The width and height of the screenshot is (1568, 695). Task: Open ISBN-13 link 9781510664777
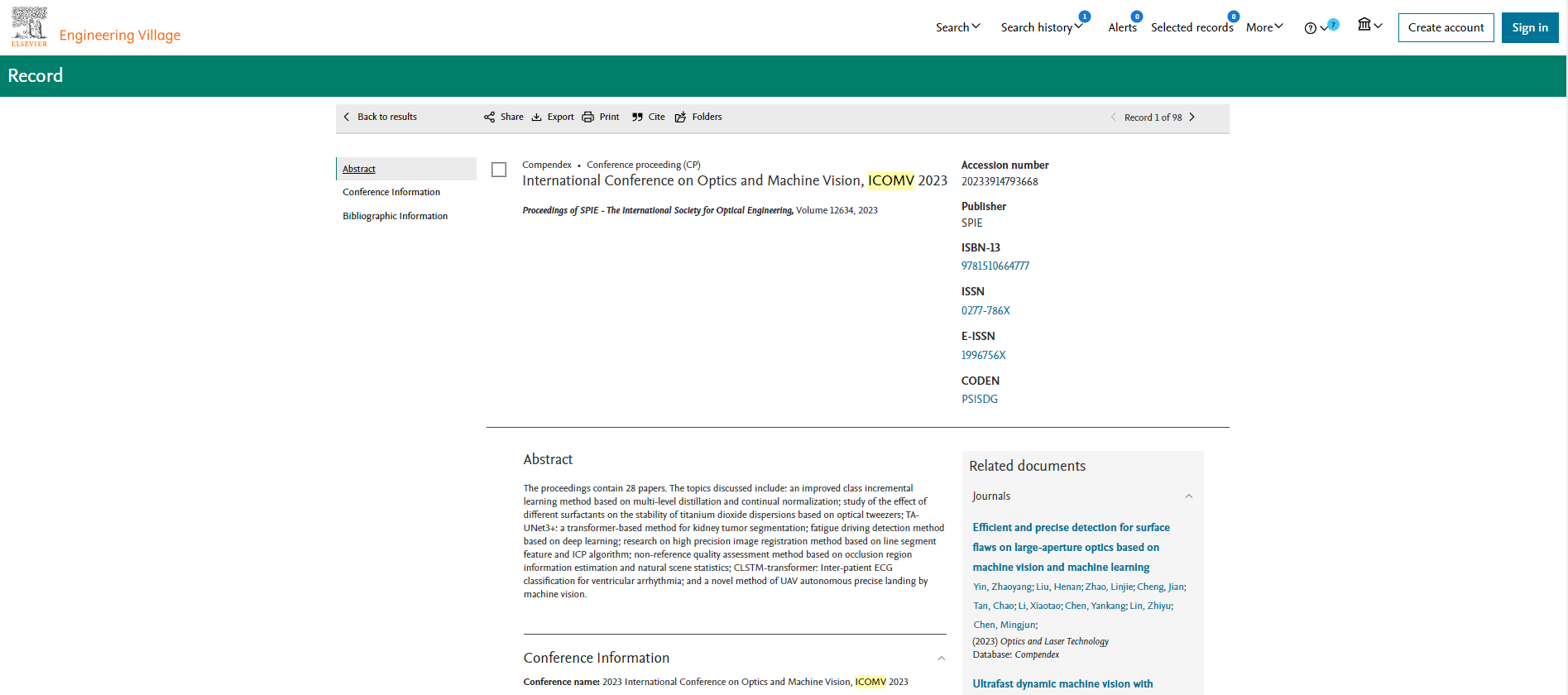pyautogui.click(x=995, y=266)
